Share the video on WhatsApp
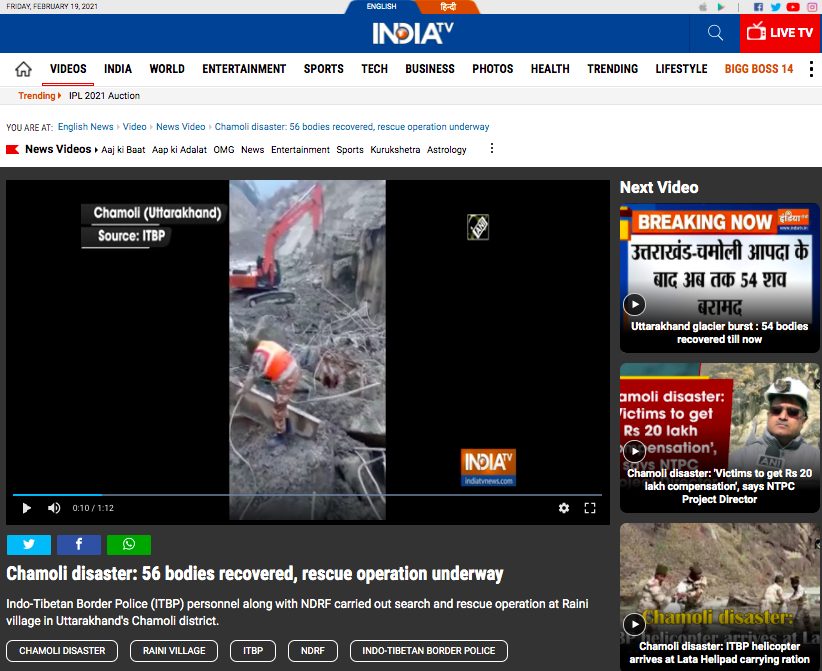The height and width of the screenshot is (671, 822). pos(129,545)
